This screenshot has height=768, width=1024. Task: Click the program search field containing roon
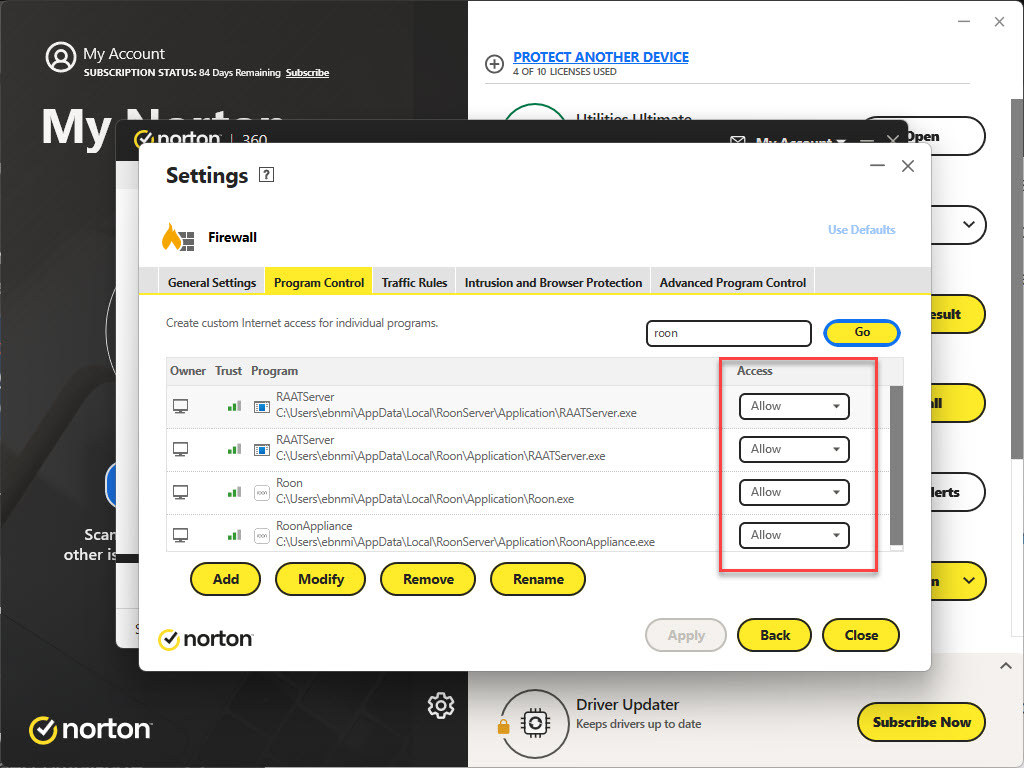coord(729,333)
